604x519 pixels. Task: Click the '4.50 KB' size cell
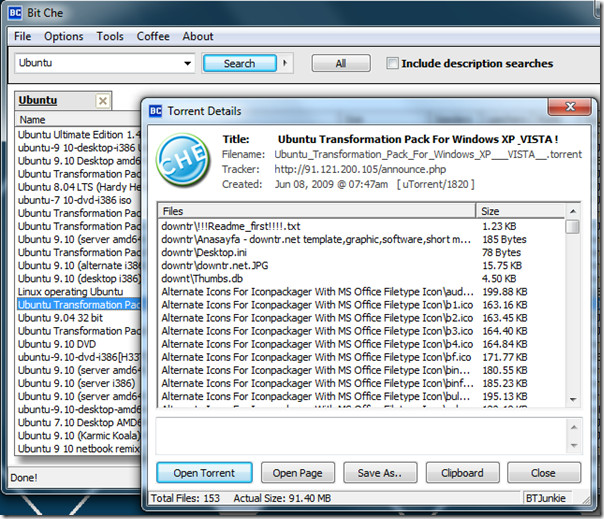(499, 279)
